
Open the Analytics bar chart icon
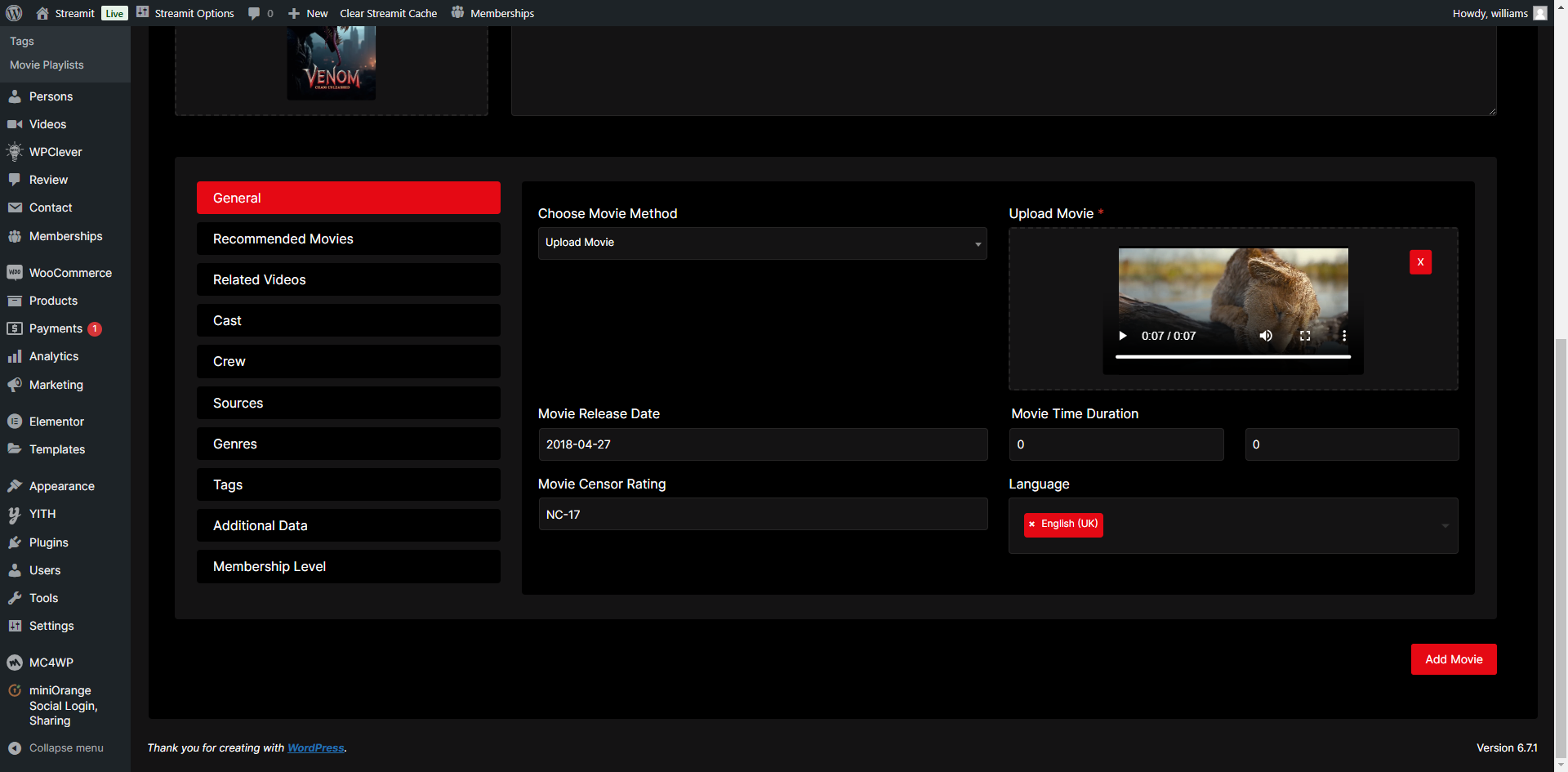tap(15, 356)
